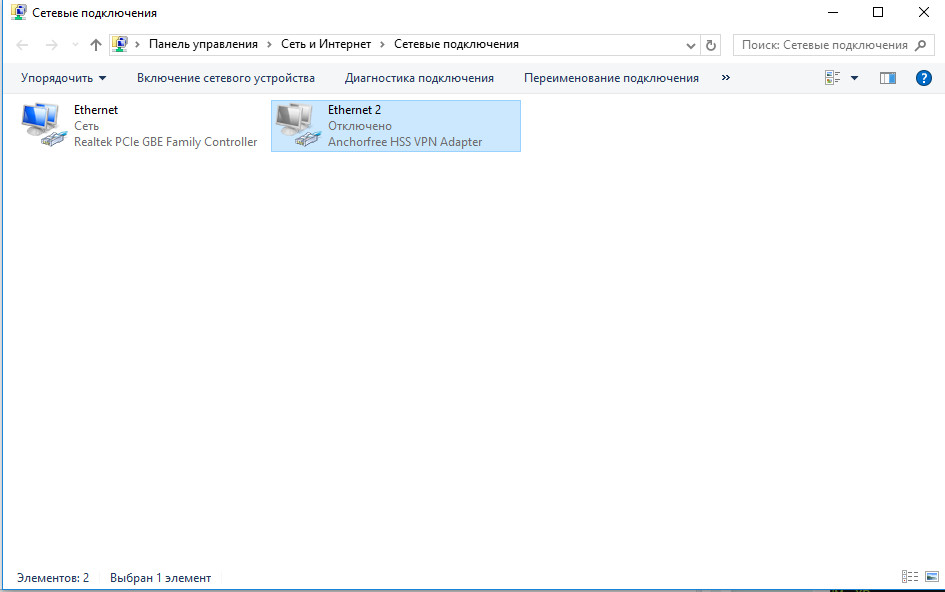Open the recent locations dropdown arrow
This screenshot has width=945, height=592.
(75, 45)
